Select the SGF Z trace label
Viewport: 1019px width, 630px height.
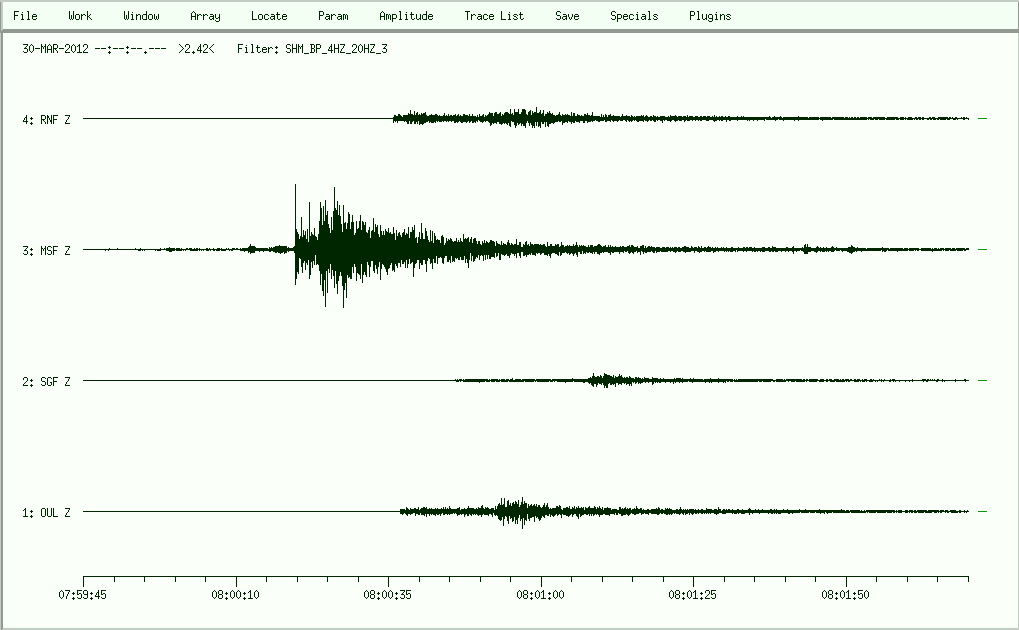pos(47,382)
